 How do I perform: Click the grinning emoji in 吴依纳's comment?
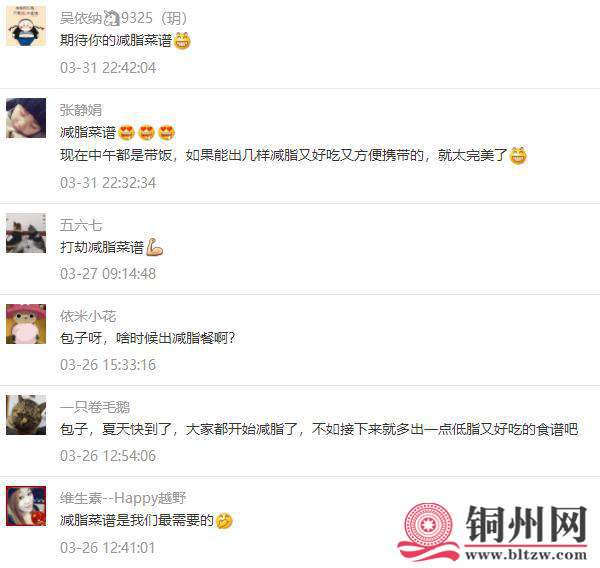pyautogui.click(x=182, y=41)
